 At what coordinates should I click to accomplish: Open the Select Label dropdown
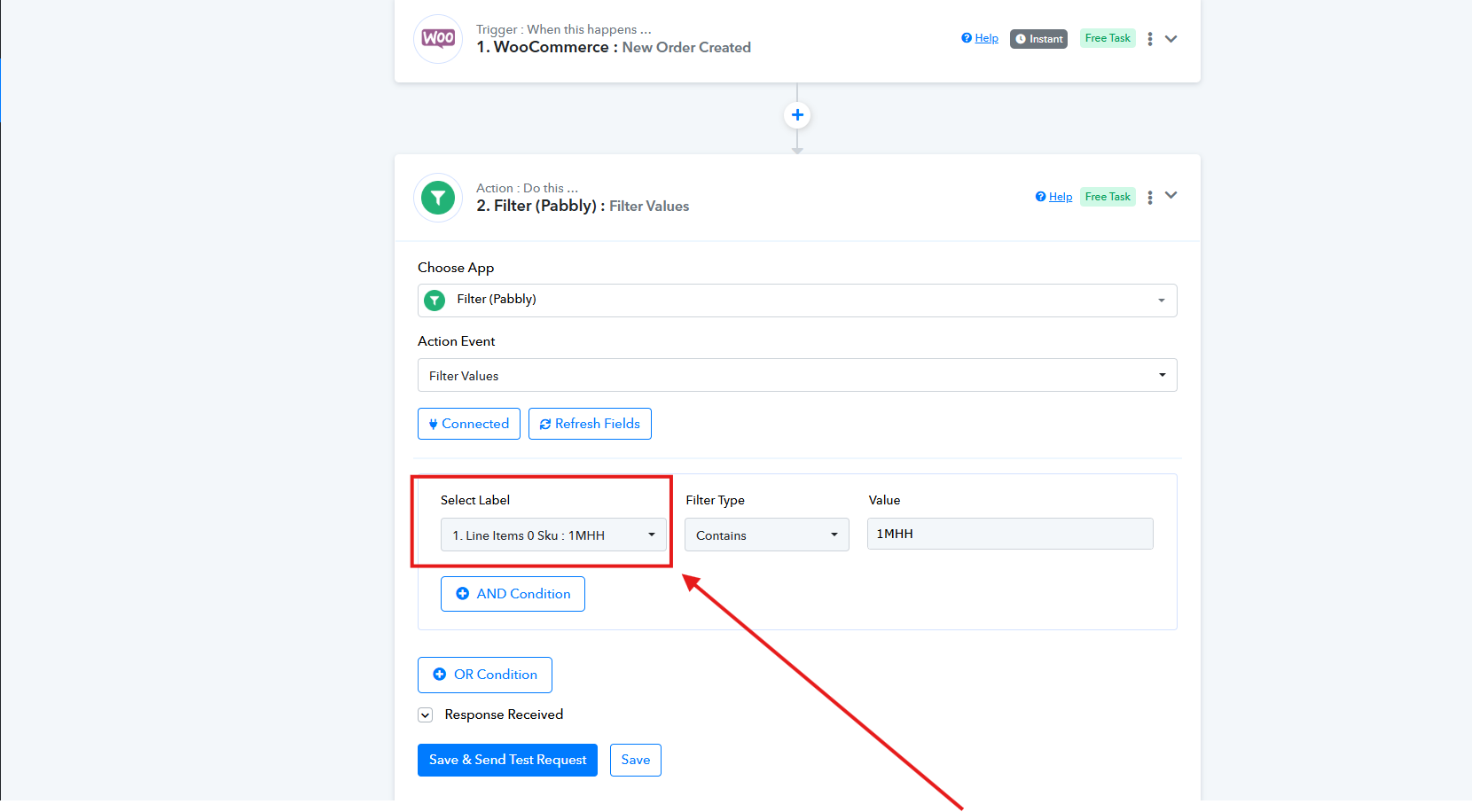tap(553, 535)
